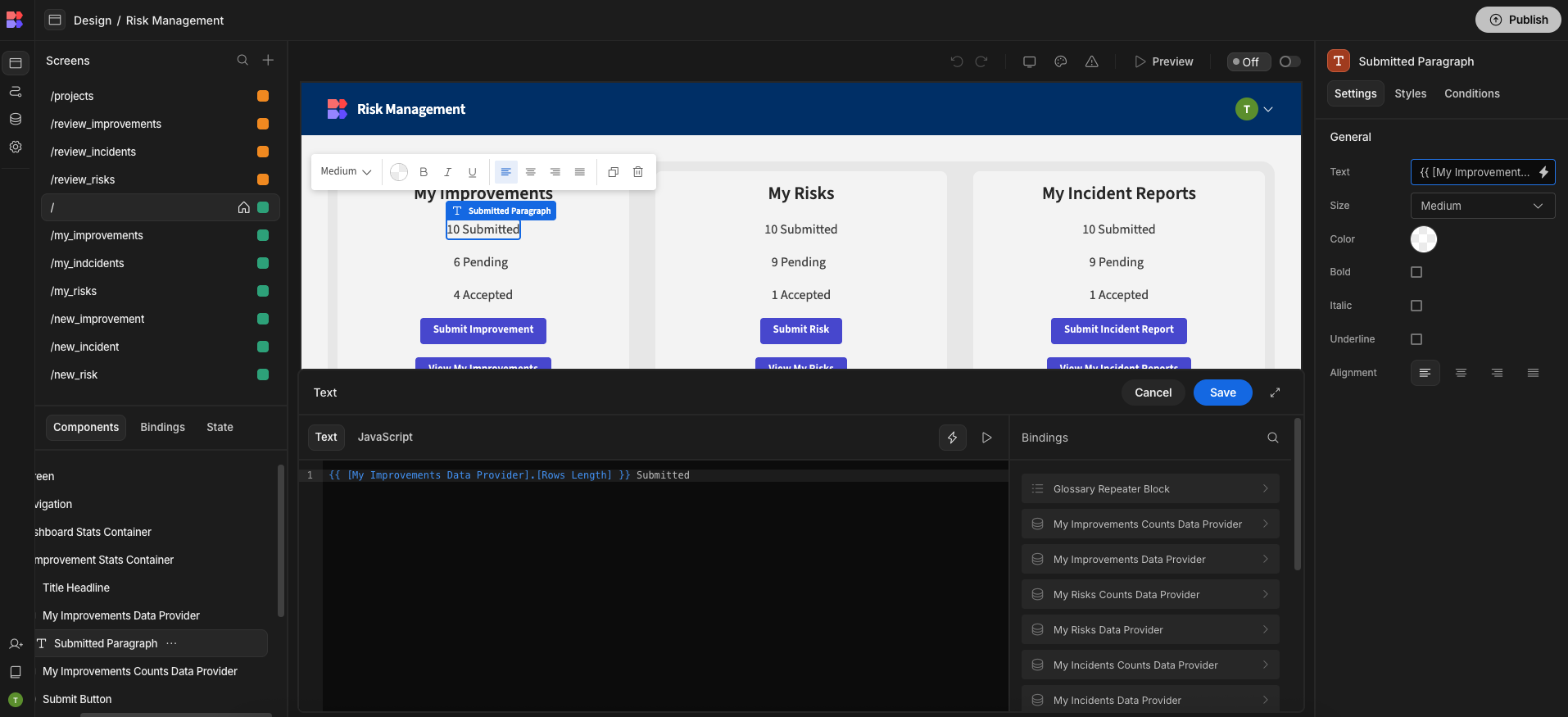Justify text in the floating toolbar
This screenshot has height=717, width=1568.
[580, 172]
